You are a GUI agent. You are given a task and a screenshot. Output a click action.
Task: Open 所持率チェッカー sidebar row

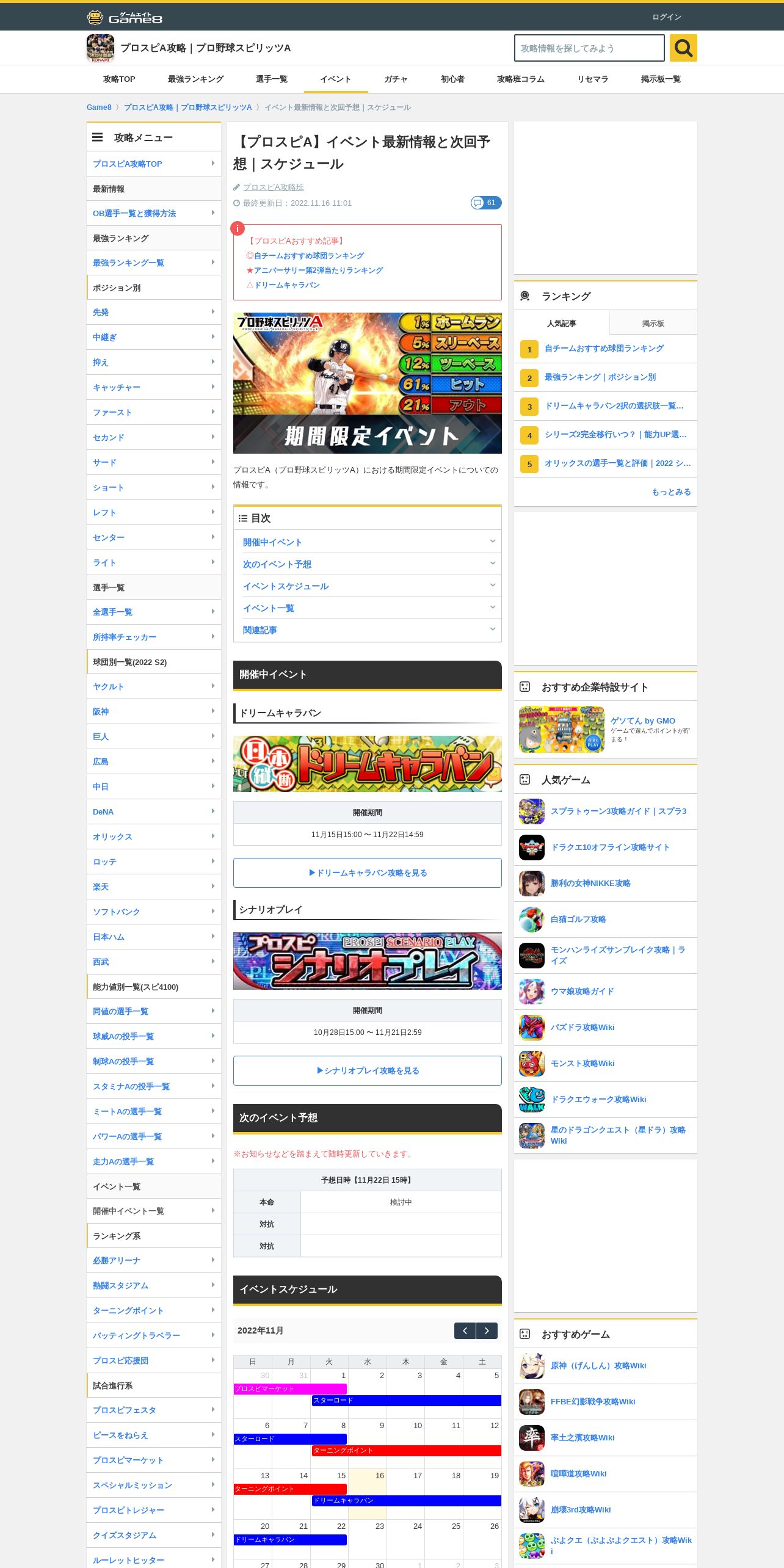[x=154, y=637]
